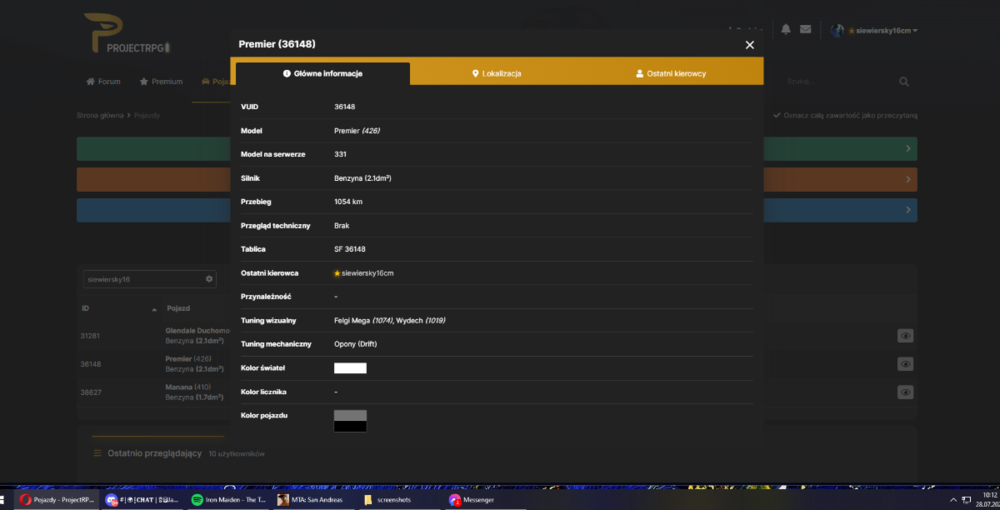Open screenshots folder in taskbar
The image size is (1000, 510).
click(399, 500)
